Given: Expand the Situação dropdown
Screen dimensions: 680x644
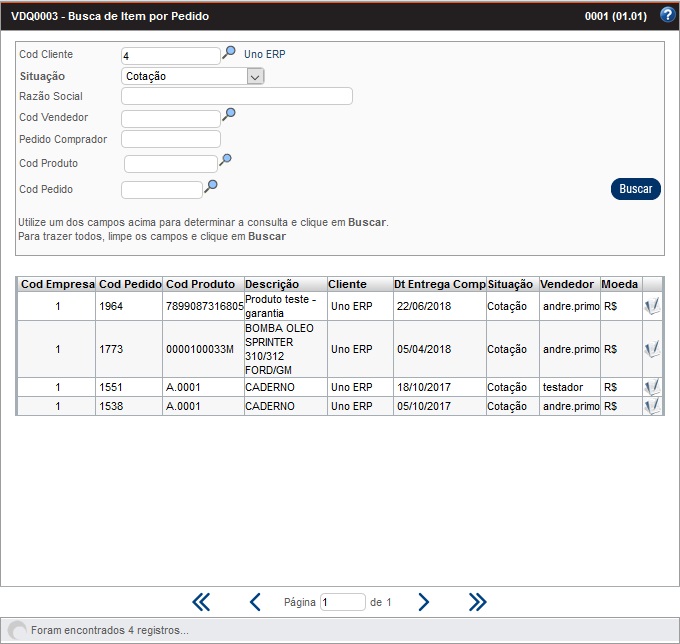Looking at the screenshot, I should tap(255, 76).
